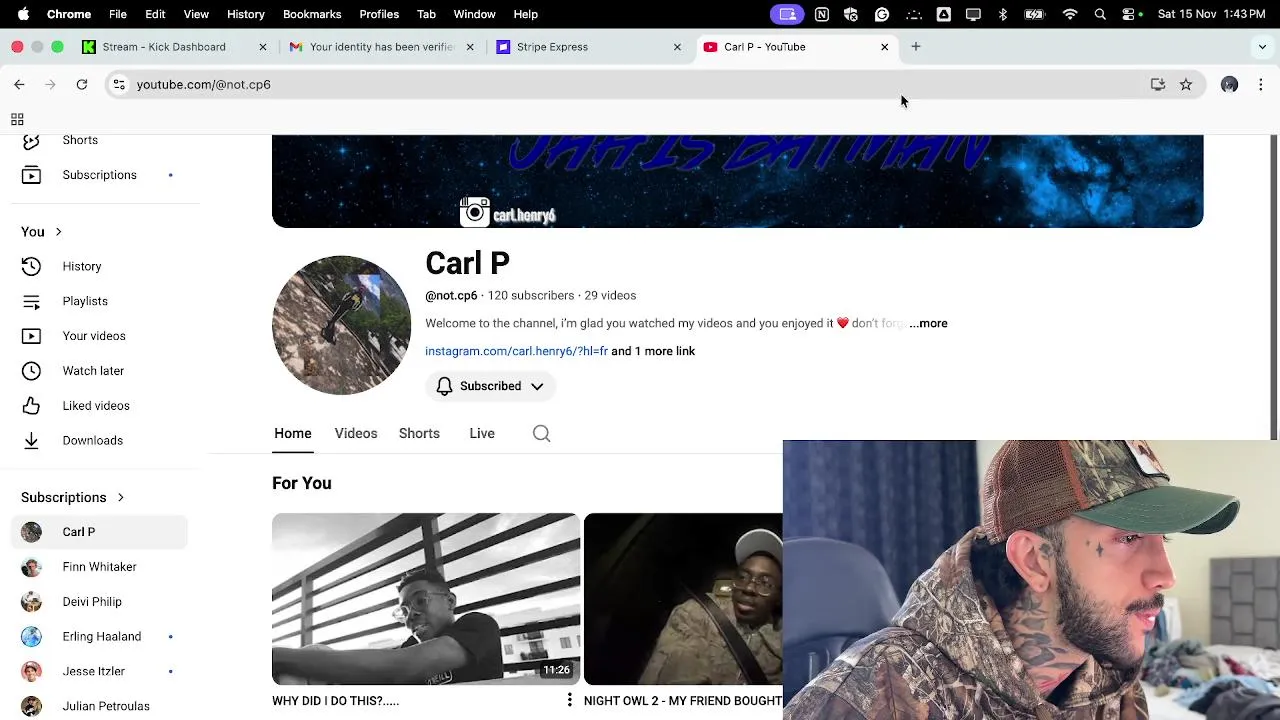Click the '29 videos' count text

tap(610, 296)
